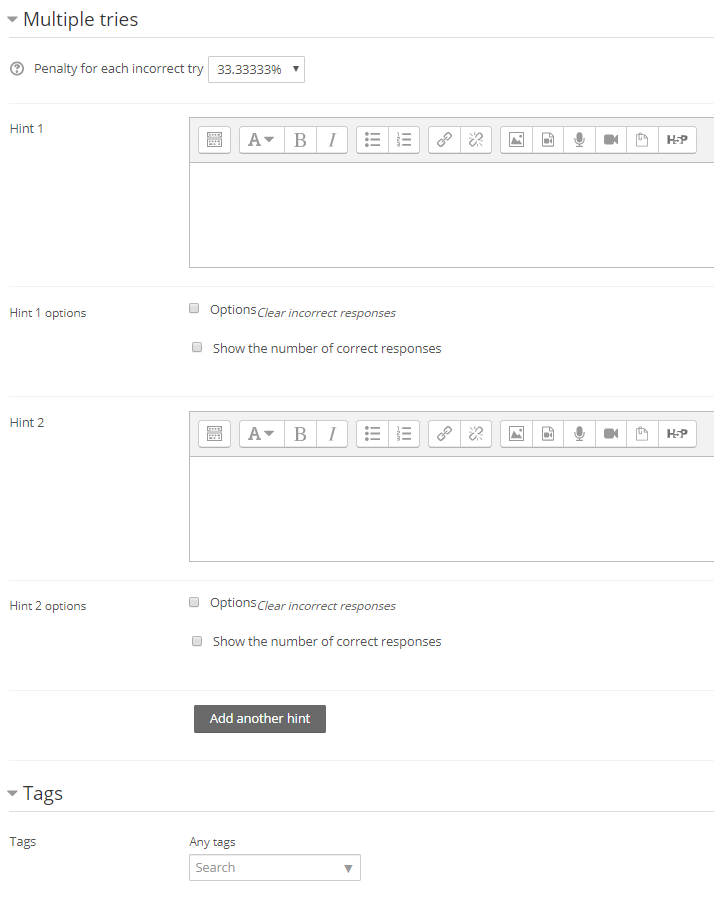Click the link icon in Hint 2 editor
The height and width of the screenshot is (897, 714).
pyautogui.click(x=444, y=434)
